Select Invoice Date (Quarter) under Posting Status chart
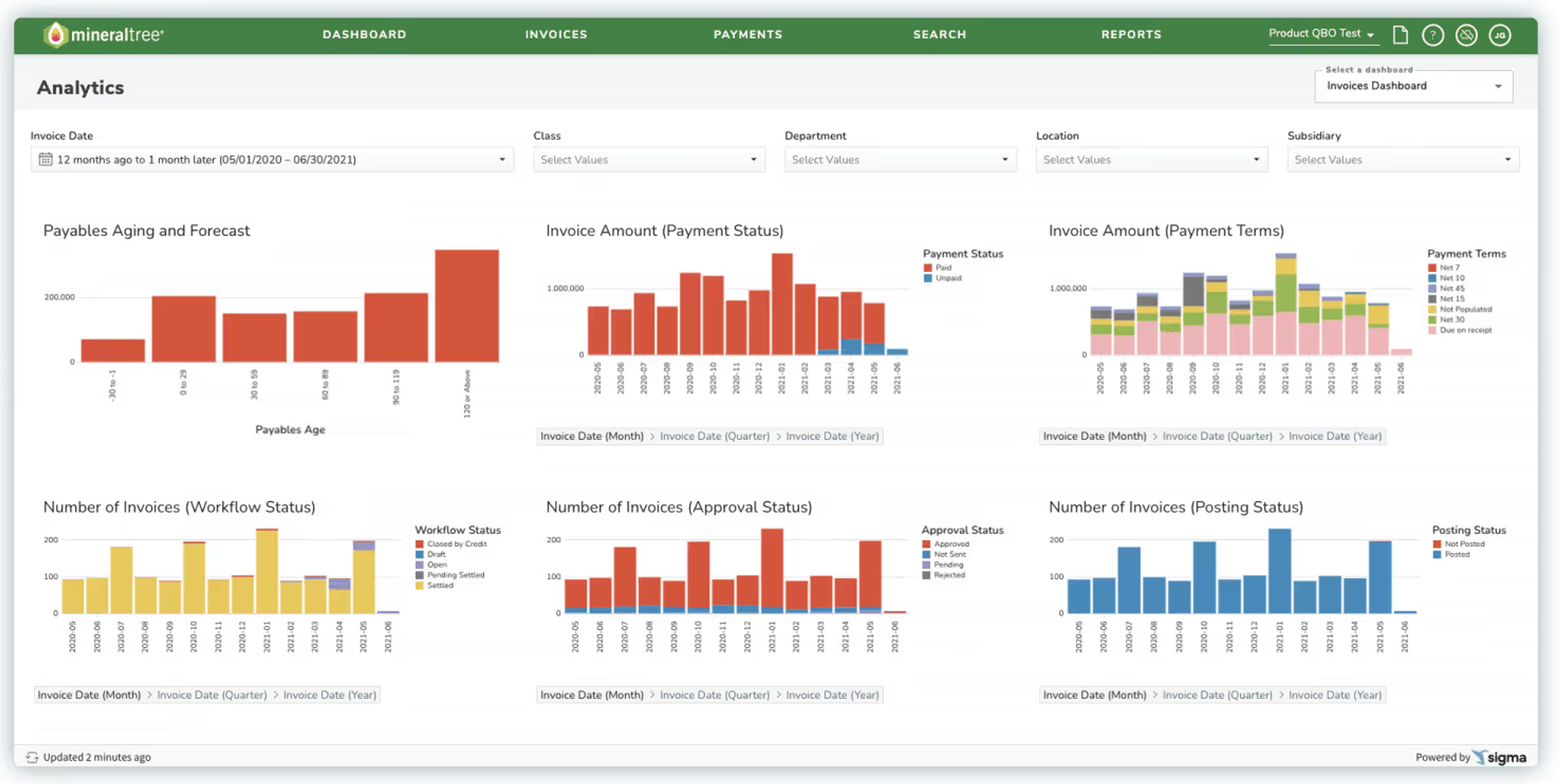Viewport: 1560px width, 784px height. tap(1217, 695)
